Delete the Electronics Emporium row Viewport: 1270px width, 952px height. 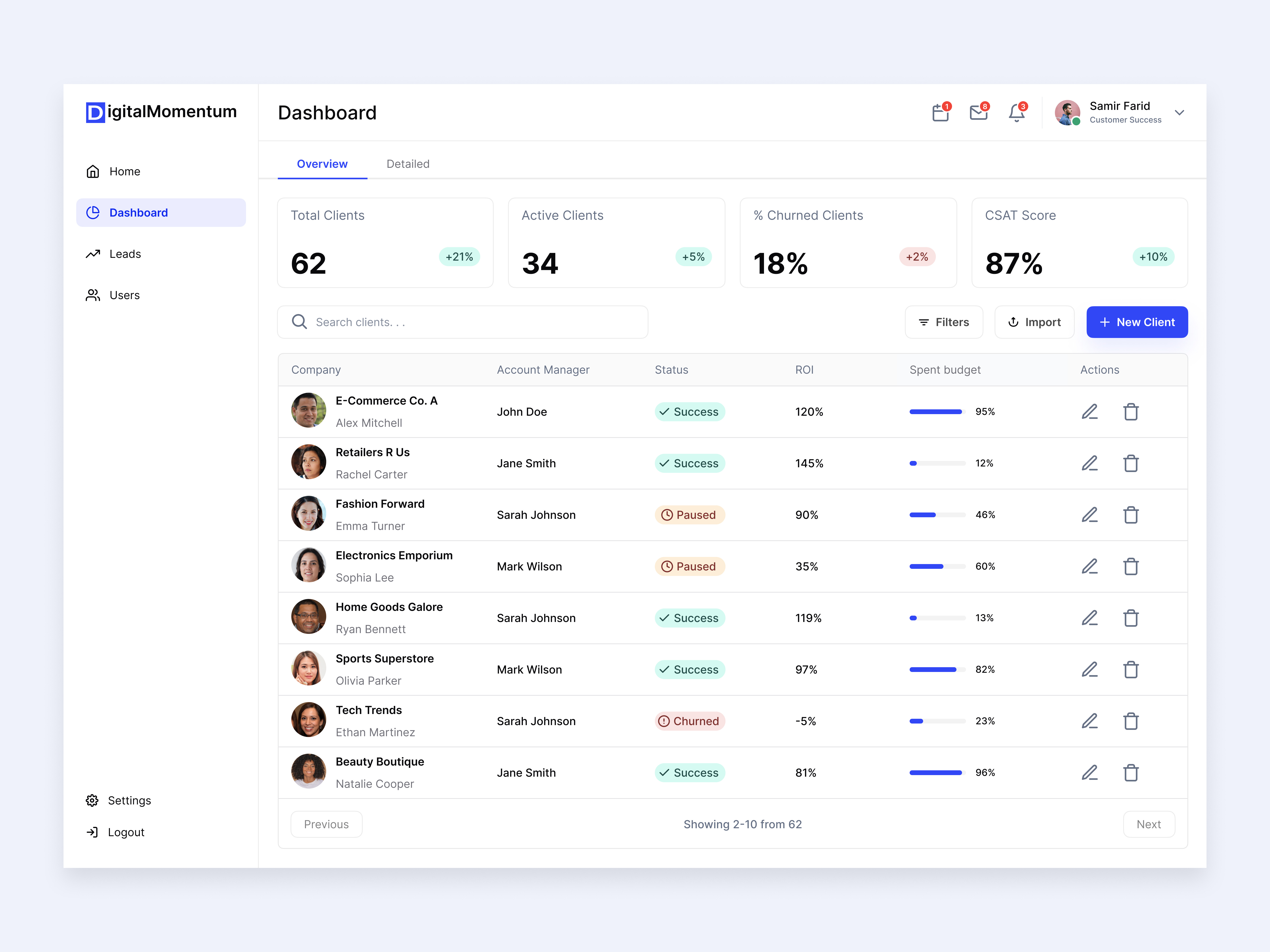pyautogui.click(x=1131, y=566)
